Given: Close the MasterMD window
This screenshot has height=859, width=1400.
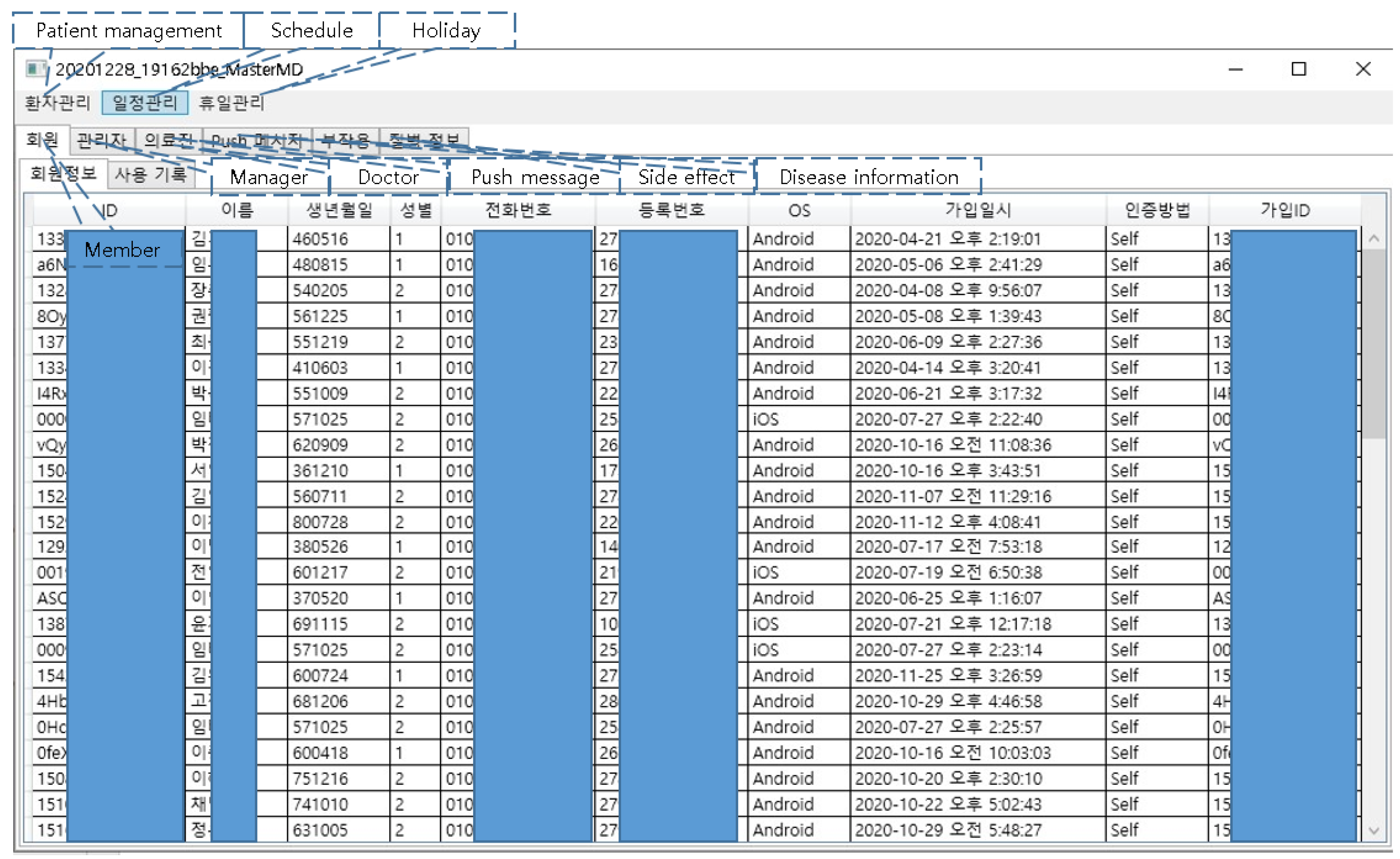Looking at the screenshot, I should (1363, 69).
